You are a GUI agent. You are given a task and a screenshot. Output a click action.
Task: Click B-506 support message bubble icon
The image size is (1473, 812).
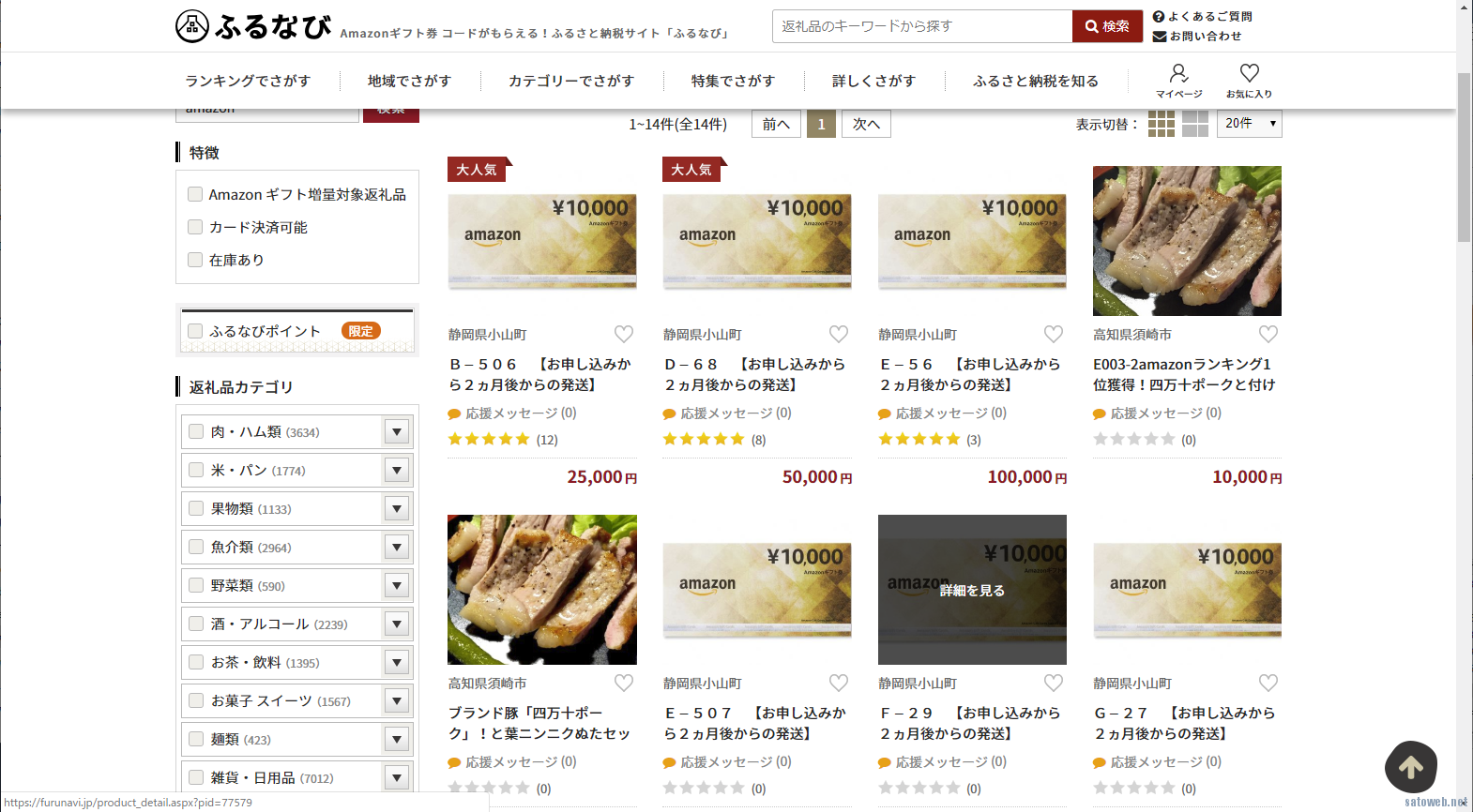click(455, 414)
